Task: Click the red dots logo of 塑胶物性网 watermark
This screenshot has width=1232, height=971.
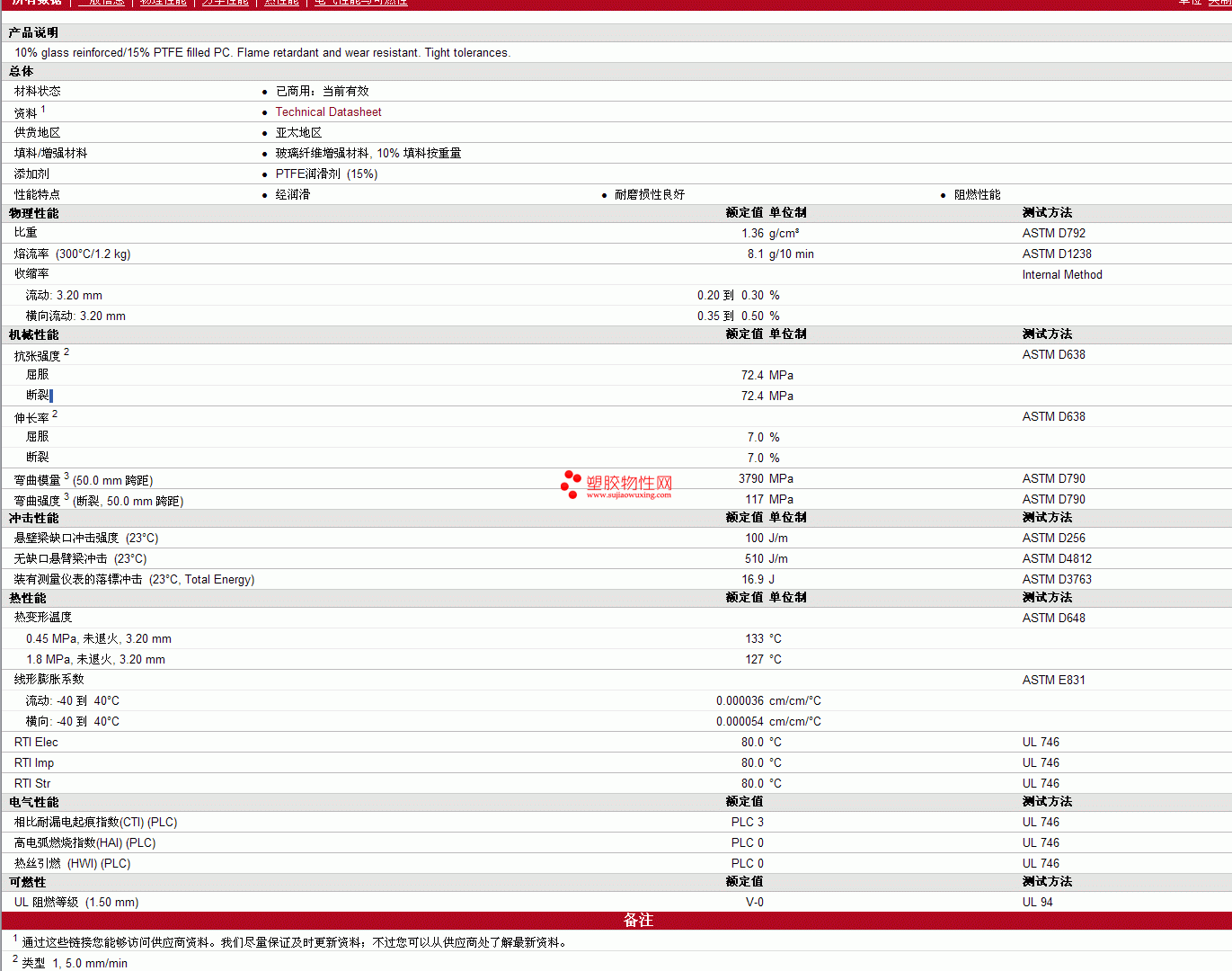Action: tap(570, 484)
